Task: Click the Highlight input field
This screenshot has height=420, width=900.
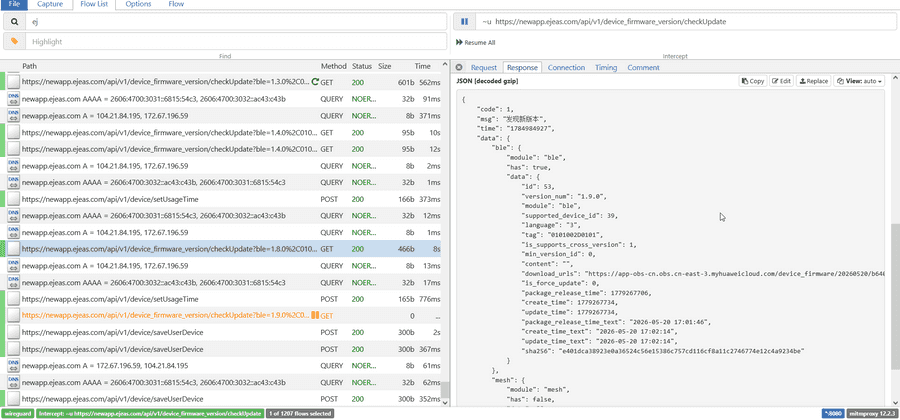Action: (x=236, y=41)
